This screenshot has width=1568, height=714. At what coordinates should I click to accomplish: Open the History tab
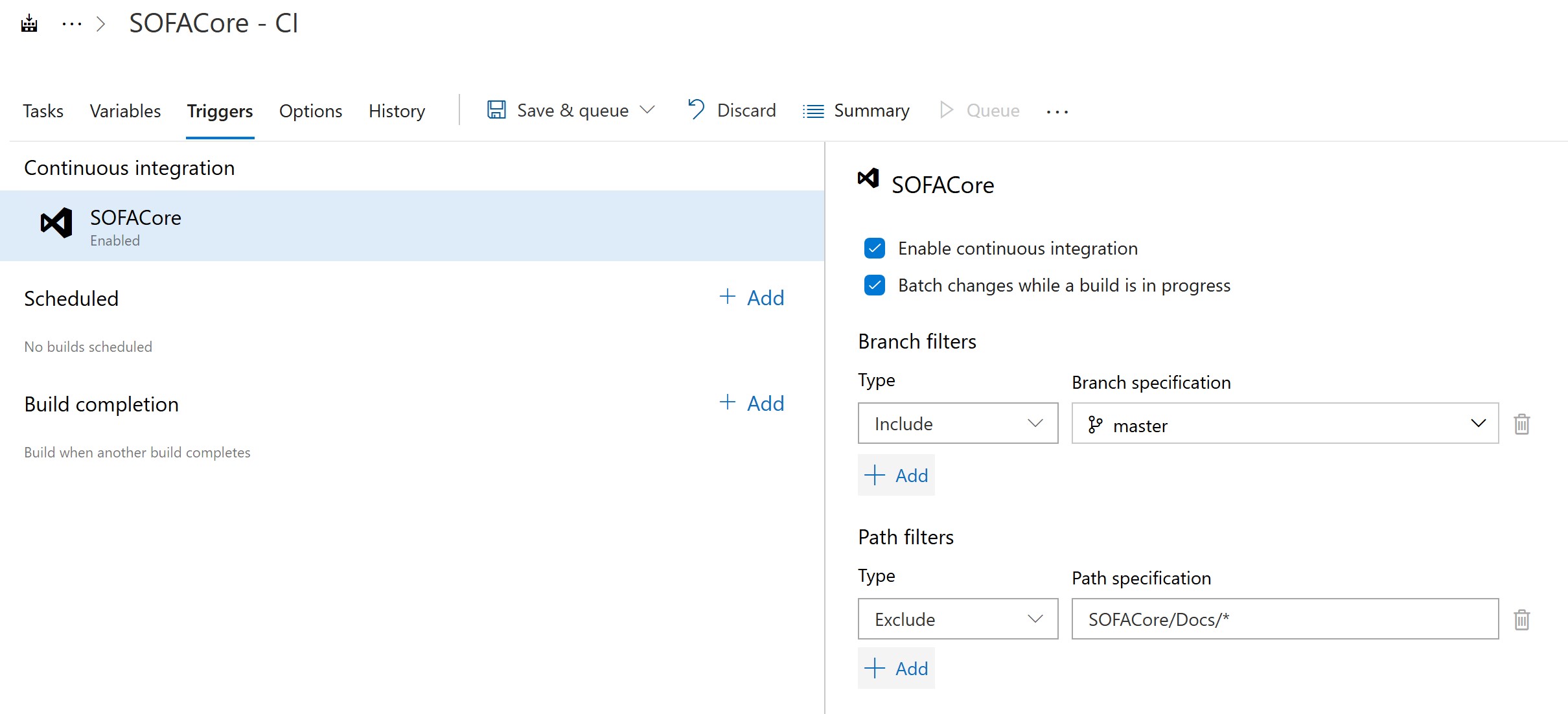point(397,111)
